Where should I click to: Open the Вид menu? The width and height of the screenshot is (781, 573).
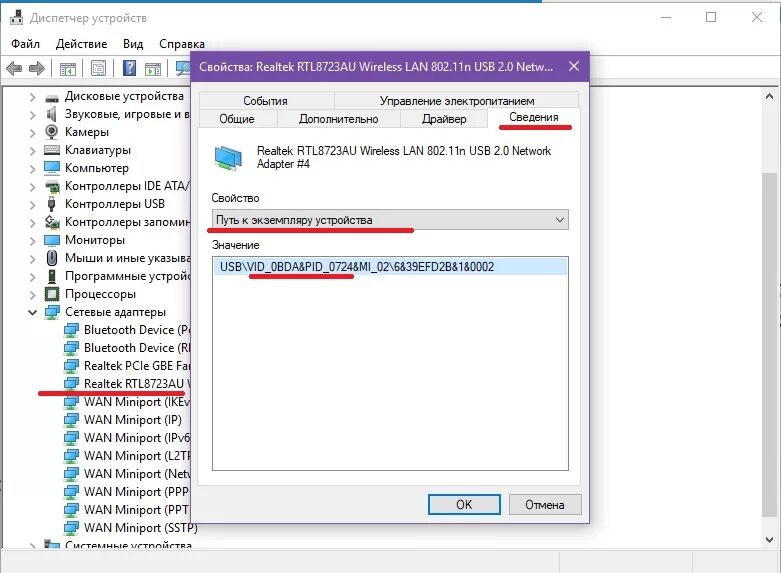point(133,44)
